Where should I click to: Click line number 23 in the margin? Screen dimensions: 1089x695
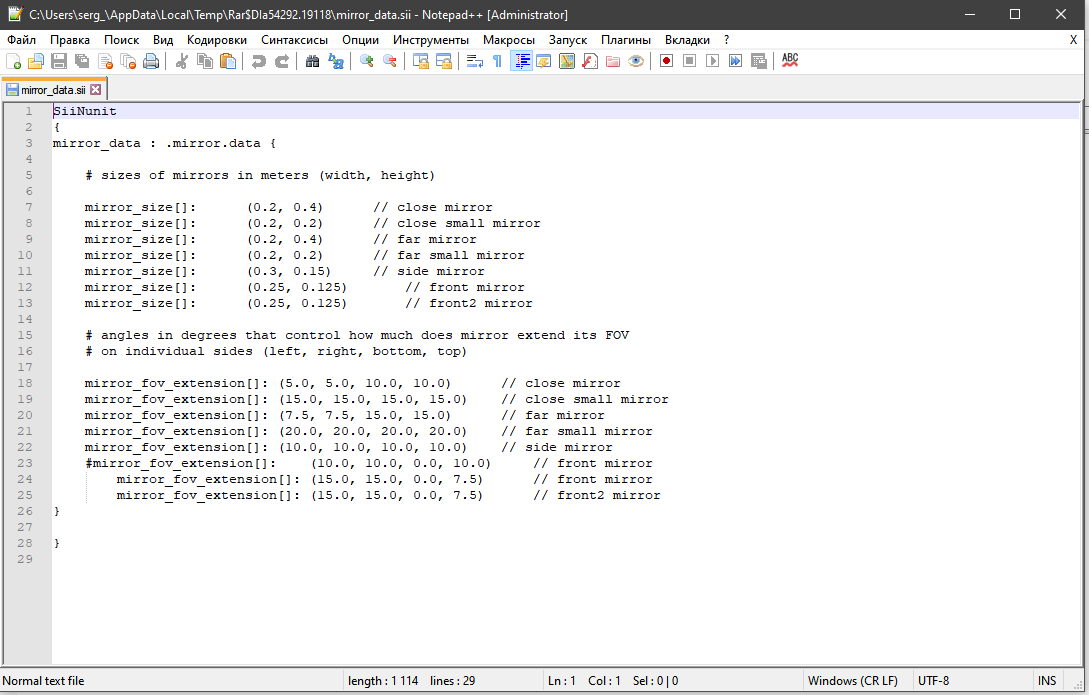pyautogui.click(x=25, y=463)
